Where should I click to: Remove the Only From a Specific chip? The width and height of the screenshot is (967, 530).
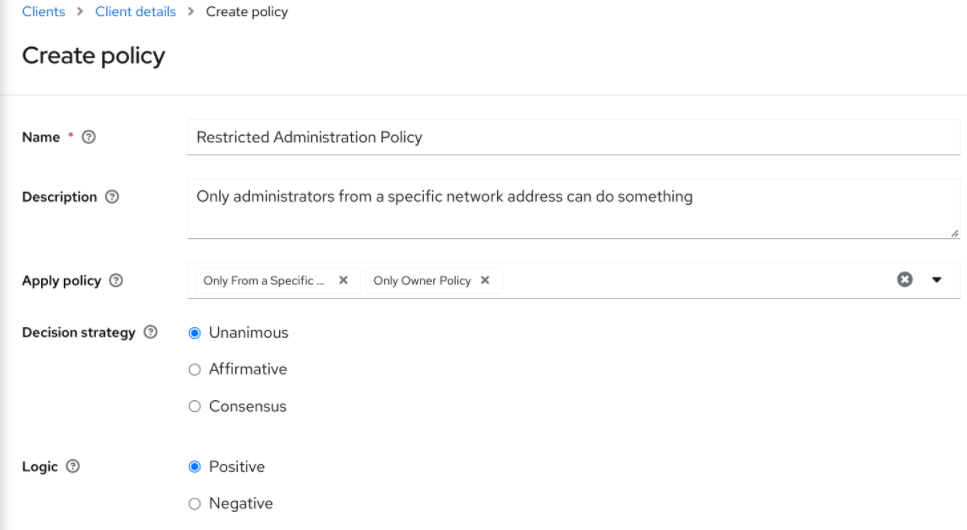click(x=343, y=281)
